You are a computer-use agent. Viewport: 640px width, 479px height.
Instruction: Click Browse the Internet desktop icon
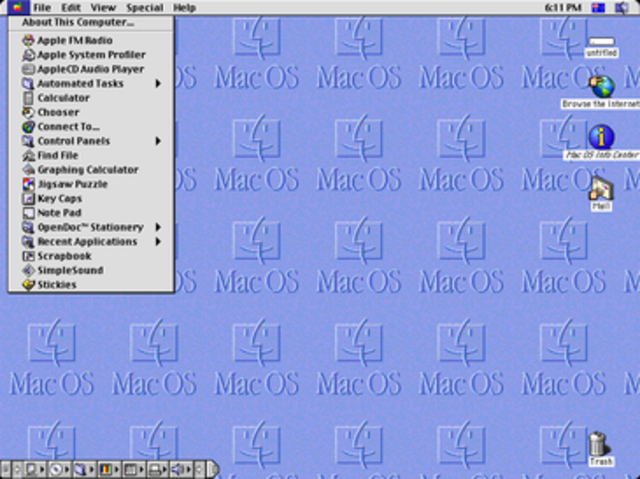pyautogui.click(x=602, y=86)
